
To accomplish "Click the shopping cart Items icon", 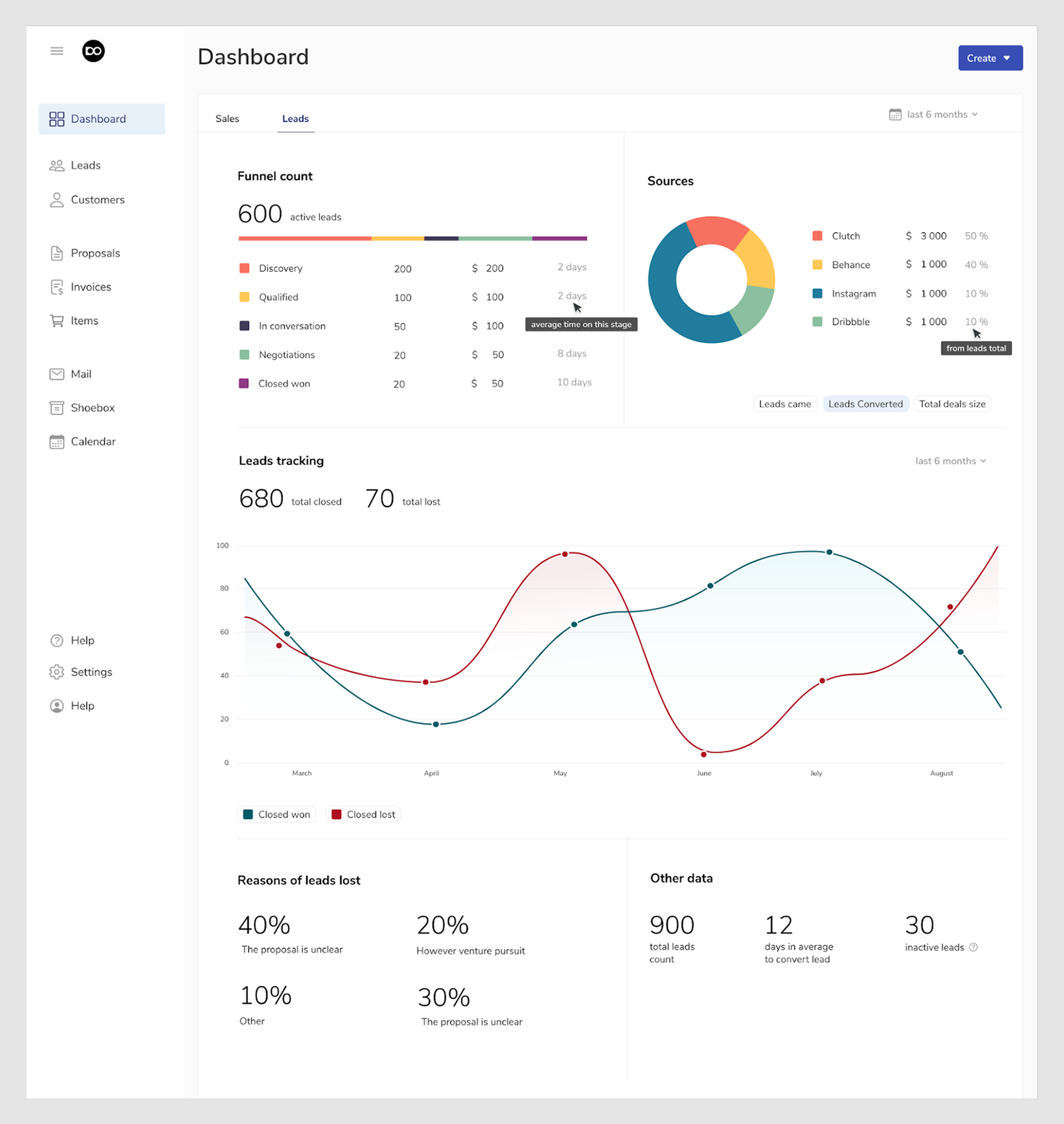I will tap(57, 321).
